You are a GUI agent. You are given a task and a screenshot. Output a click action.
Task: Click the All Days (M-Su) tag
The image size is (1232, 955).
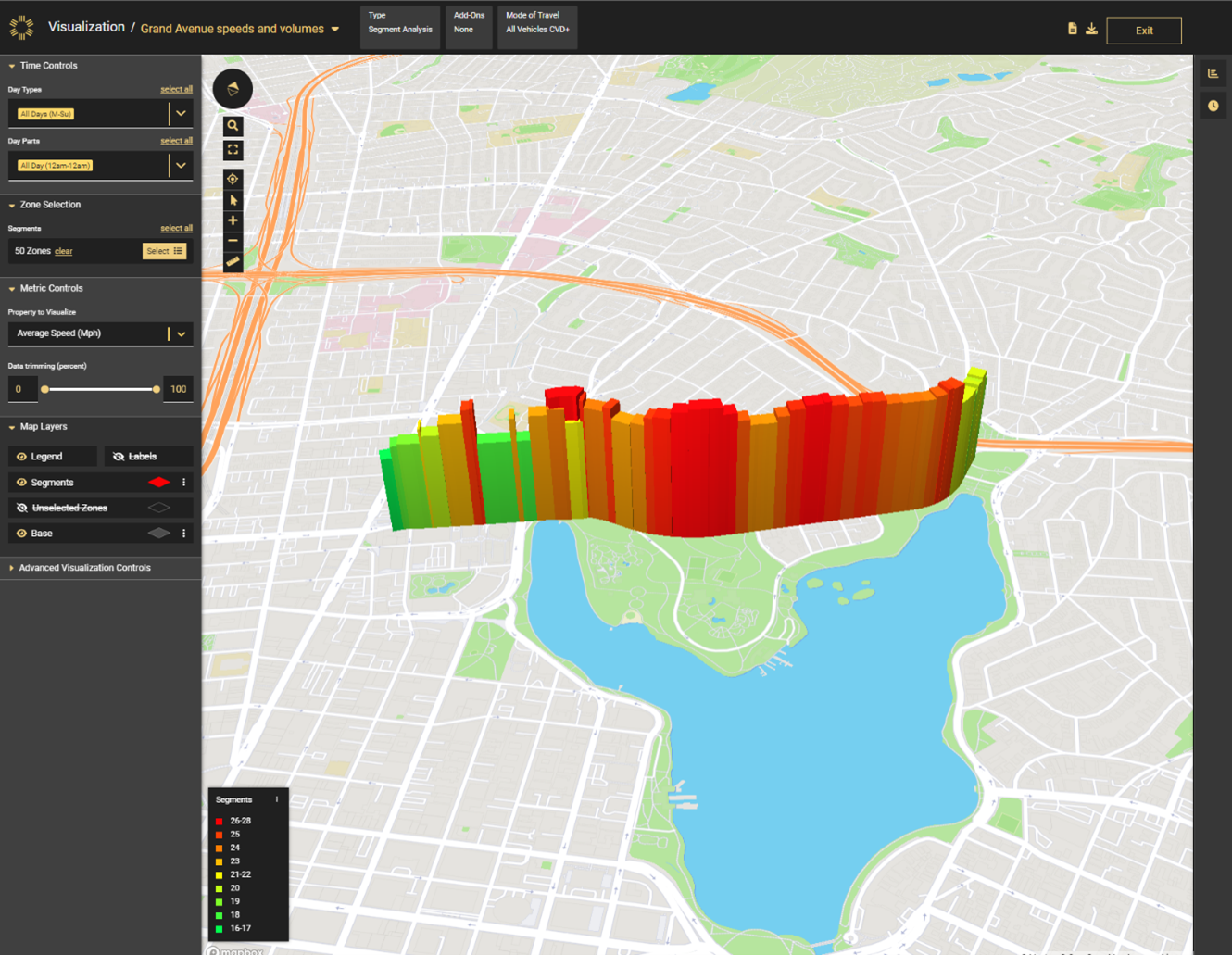click(46, 114)
